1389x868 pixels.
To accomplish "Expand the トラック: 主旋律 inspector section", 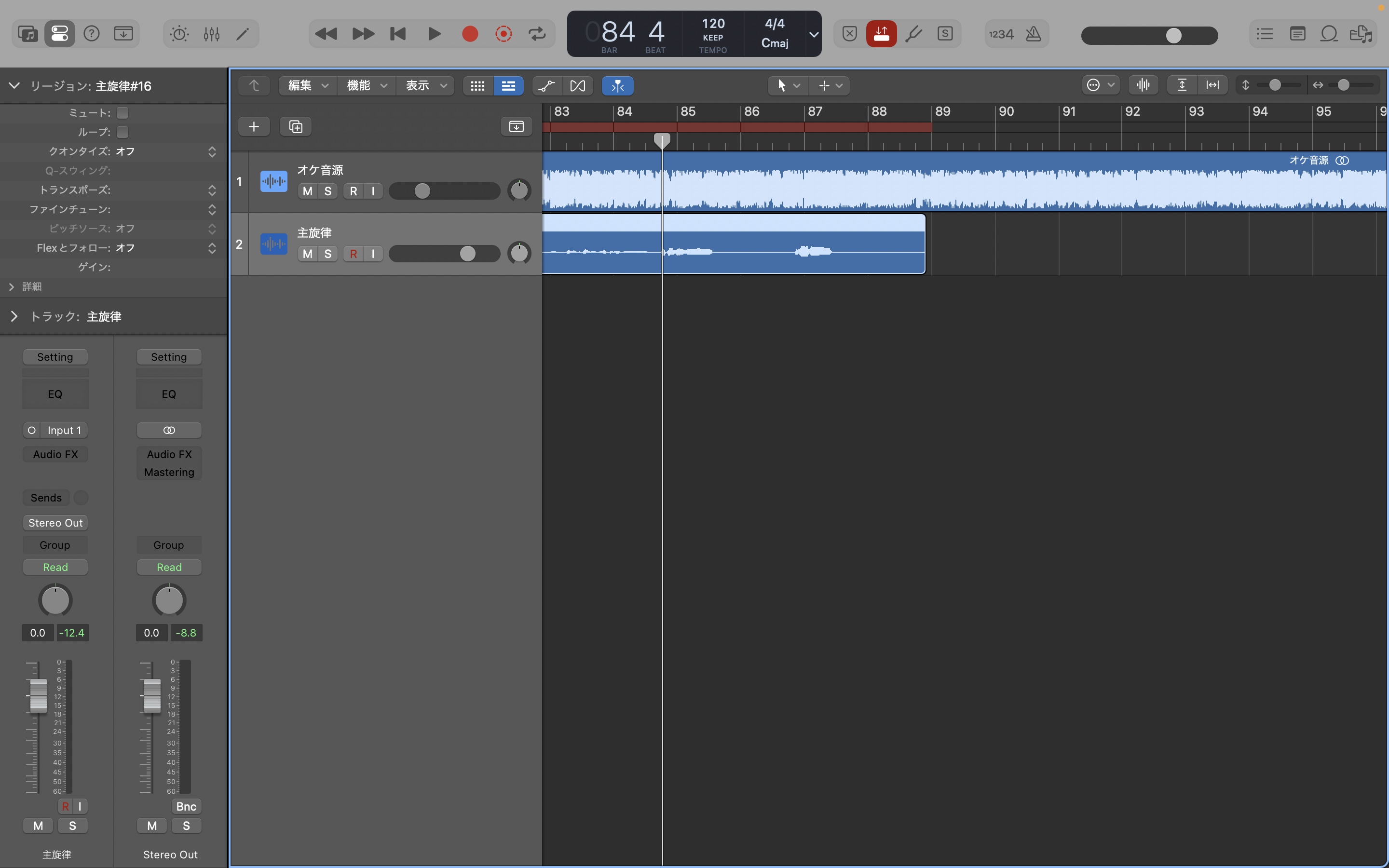I will 14,316.
